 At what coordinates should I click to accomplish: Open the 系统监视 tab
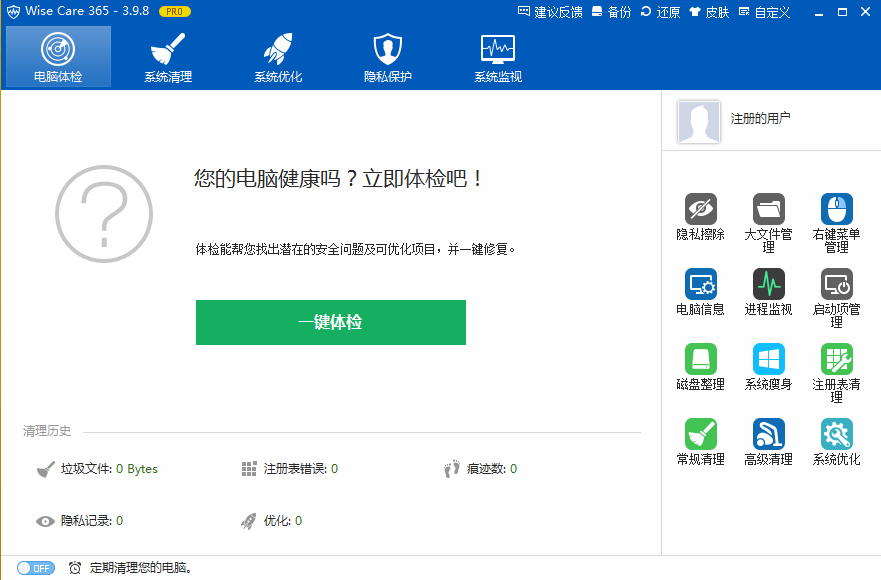pyautogui.click(x=496, y=56)
